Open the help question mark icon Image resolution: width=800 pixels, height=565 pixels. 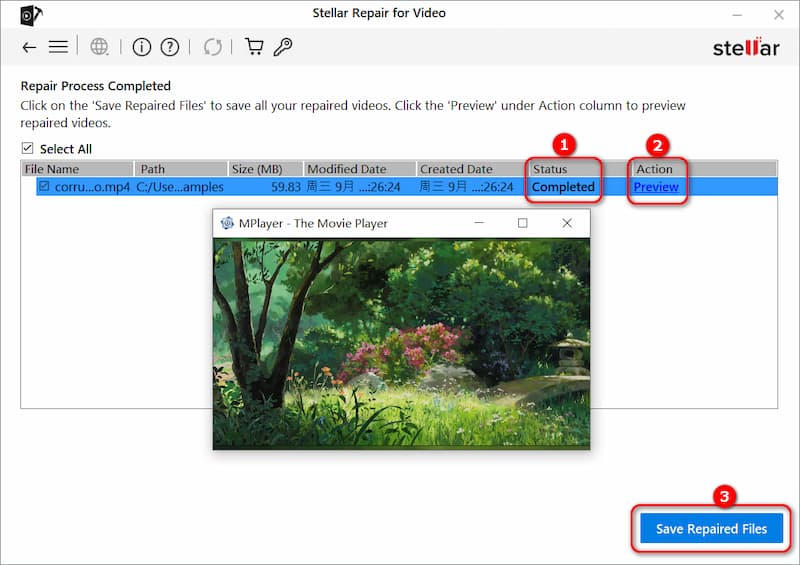click(x=170, y=47)
